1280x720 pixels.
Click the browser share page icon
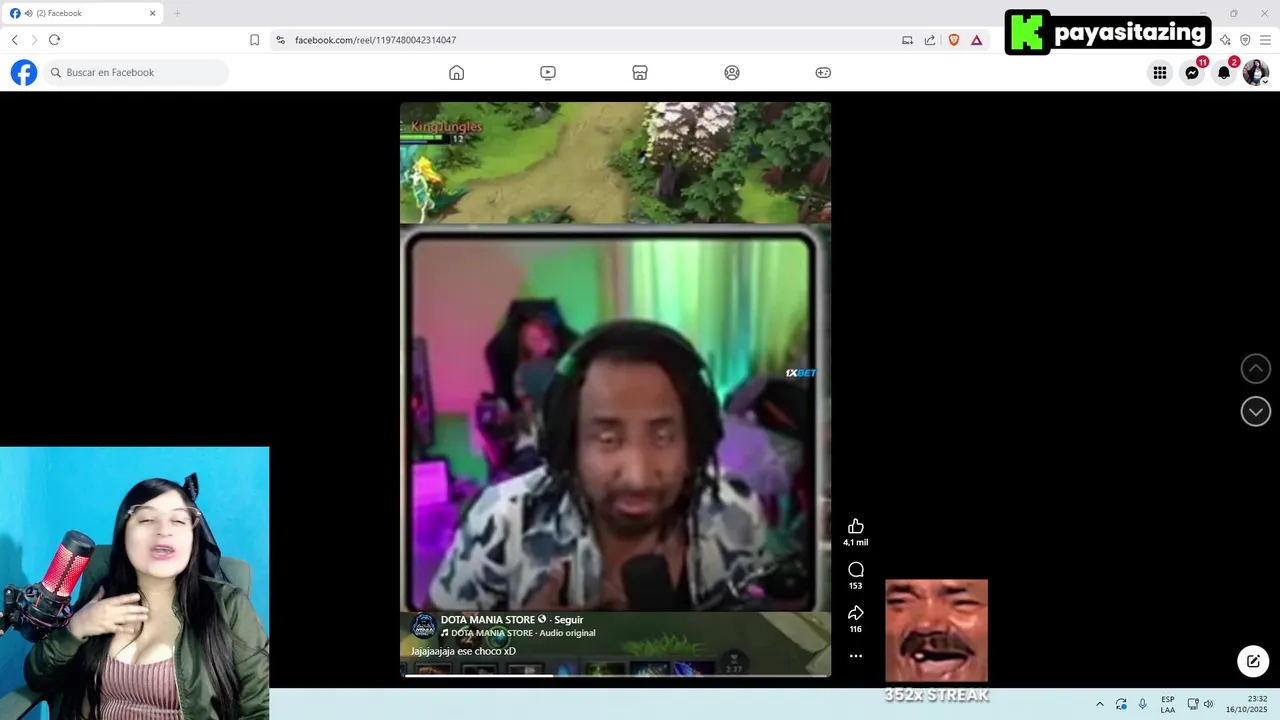[930, 40]
